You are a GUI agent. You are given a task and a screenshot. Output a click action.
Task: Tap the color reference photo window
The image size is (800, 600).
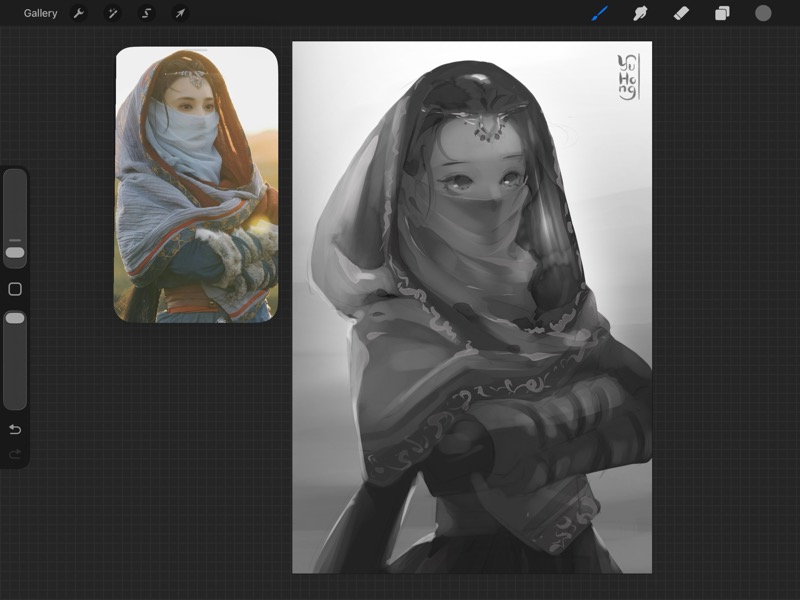pos(196,185)
